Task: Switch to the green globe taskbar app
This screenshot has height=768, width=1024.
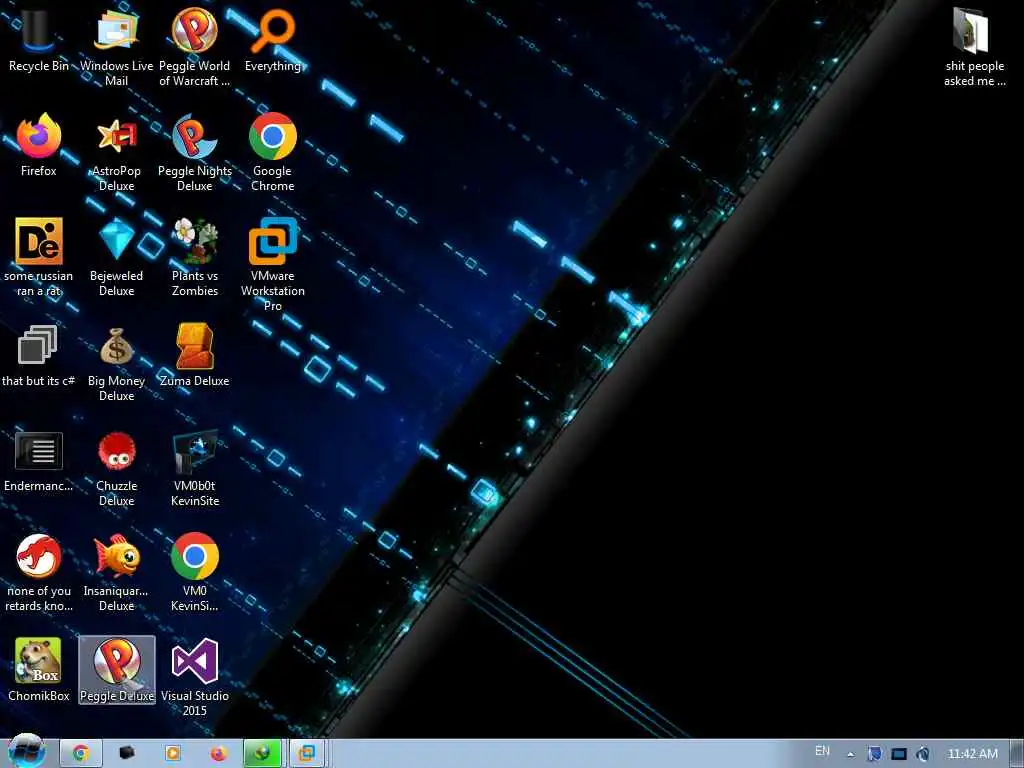Action: (263, 753)
